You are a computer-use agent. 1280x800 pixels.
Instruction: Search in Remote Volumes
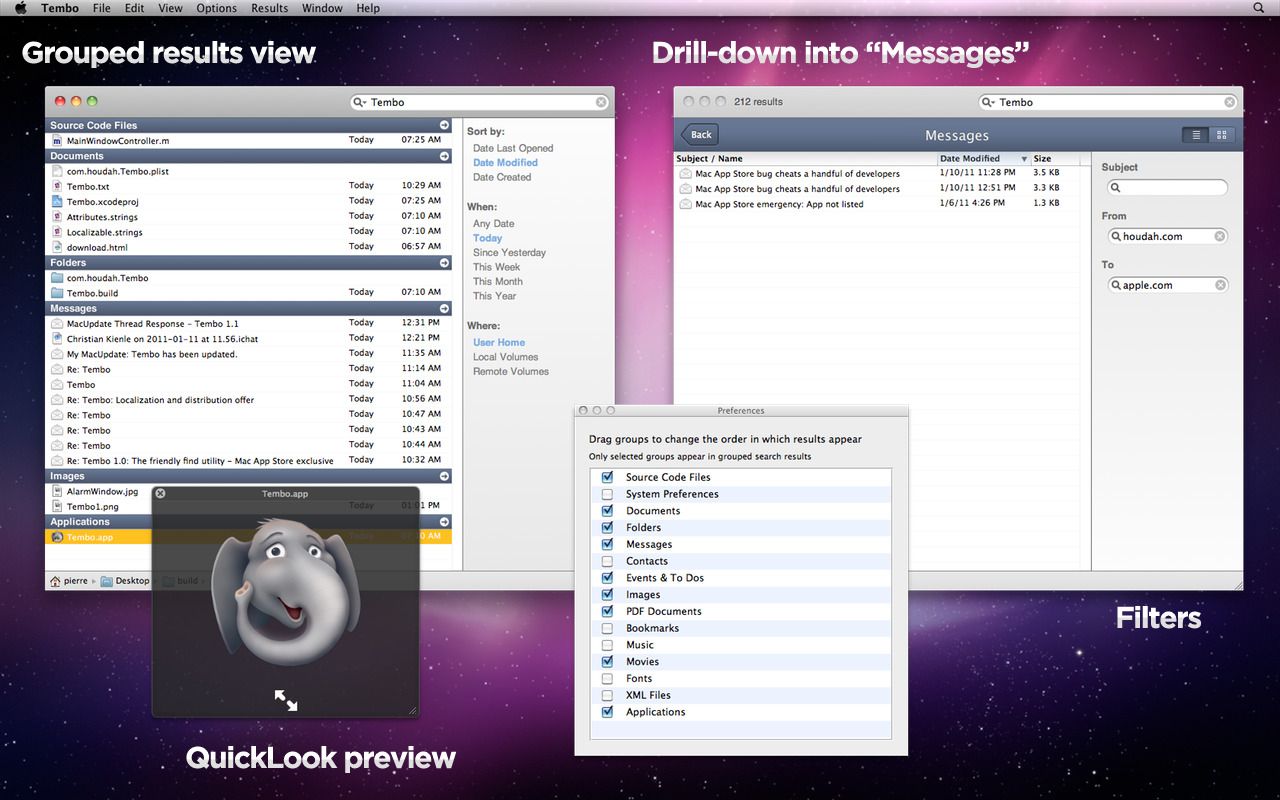tap(511, 372)
